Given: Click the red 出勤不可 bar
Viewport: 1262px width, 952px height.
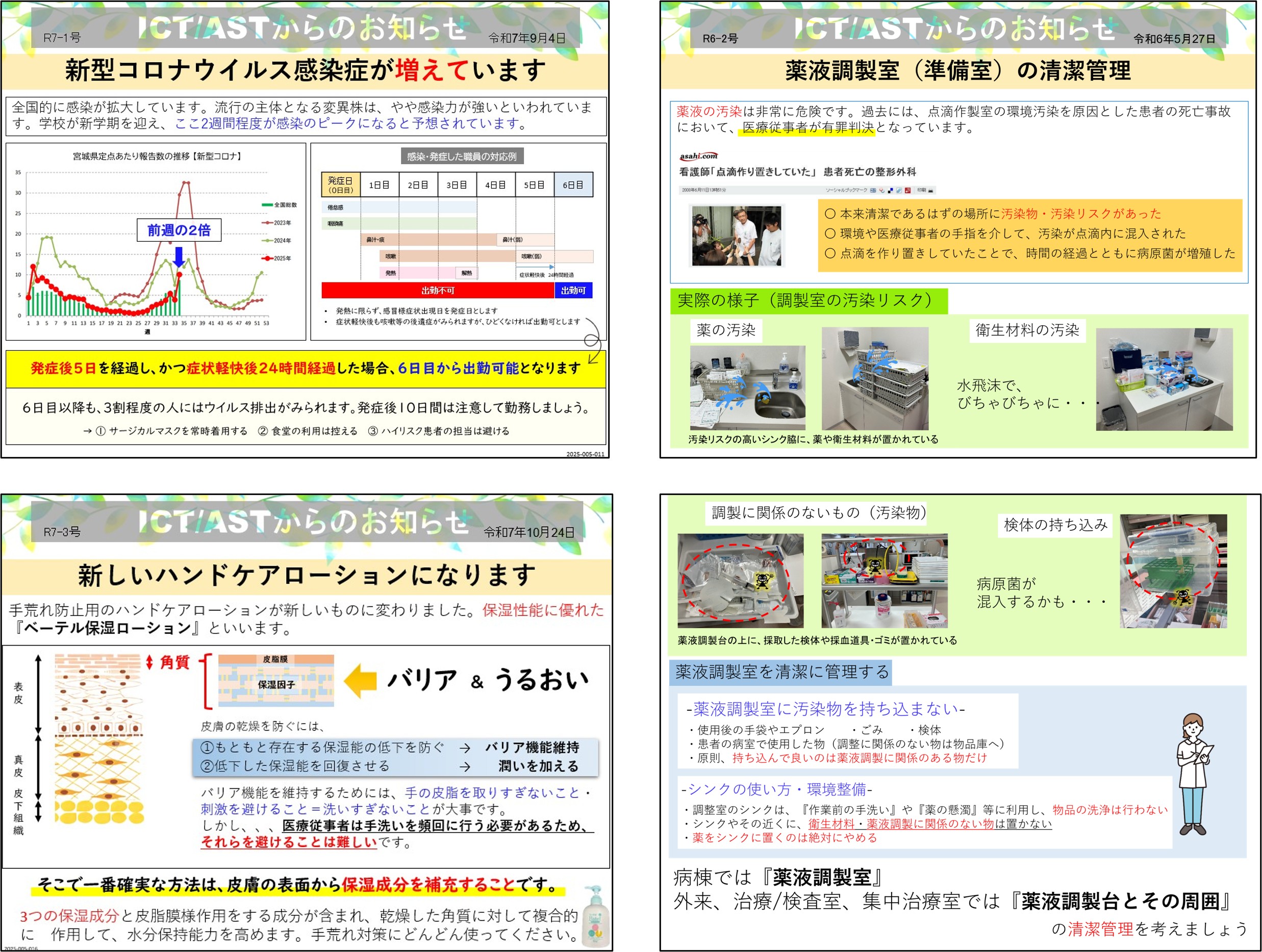Looking at the screenshot, I should coord(438,290).
